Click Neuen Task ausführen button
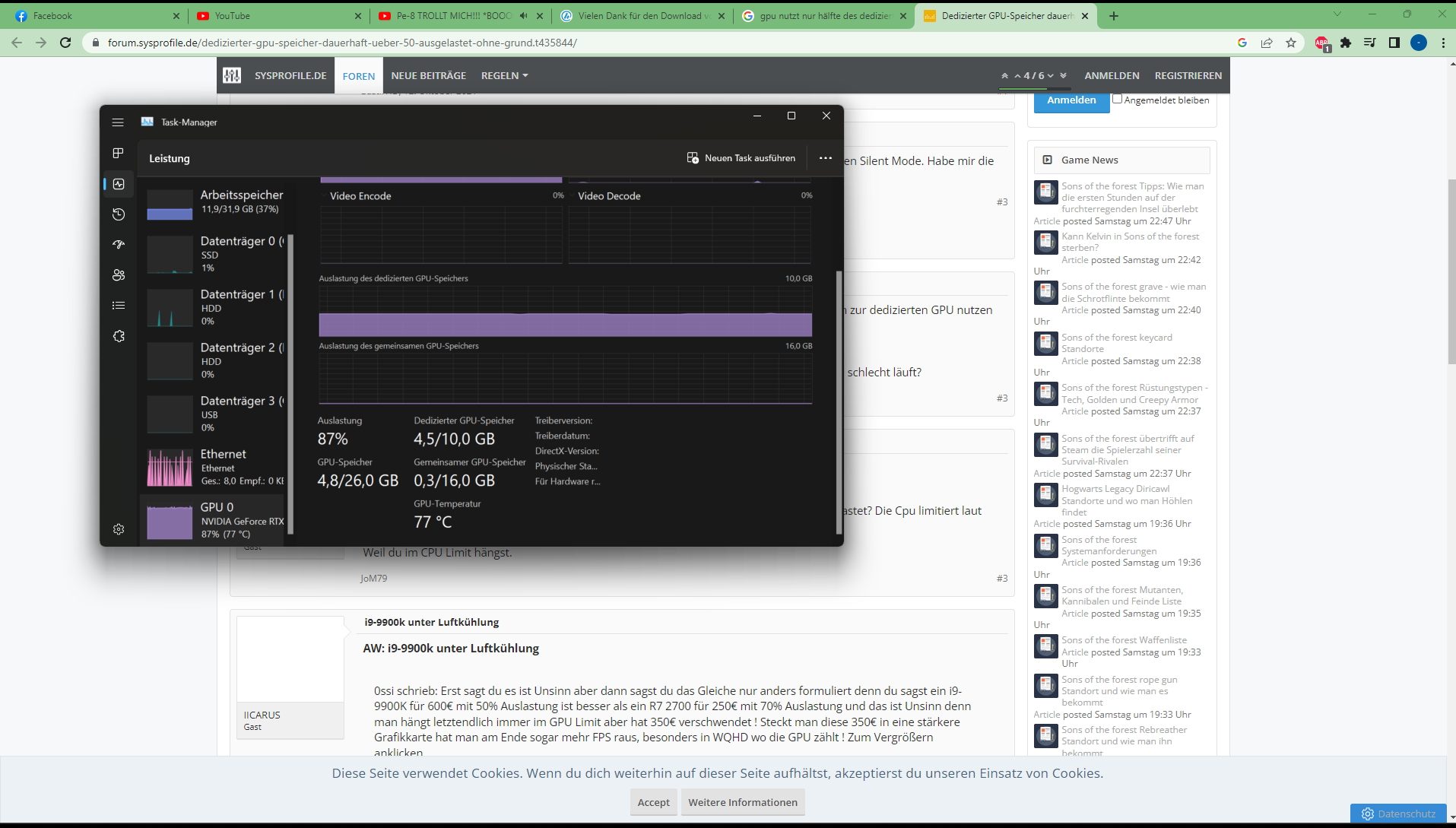1456x828 pixels. point(741,158)
